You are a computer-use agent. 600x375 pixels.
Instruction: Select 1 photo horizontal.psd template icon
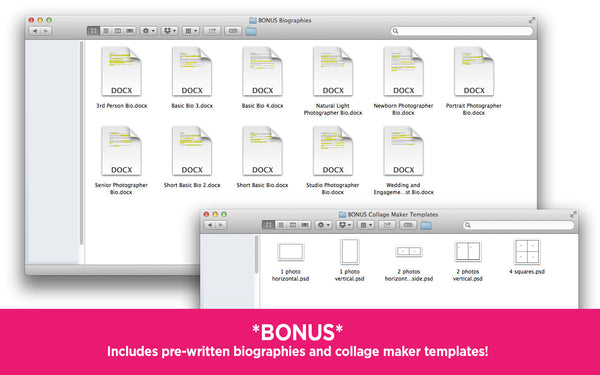(291, 252)
